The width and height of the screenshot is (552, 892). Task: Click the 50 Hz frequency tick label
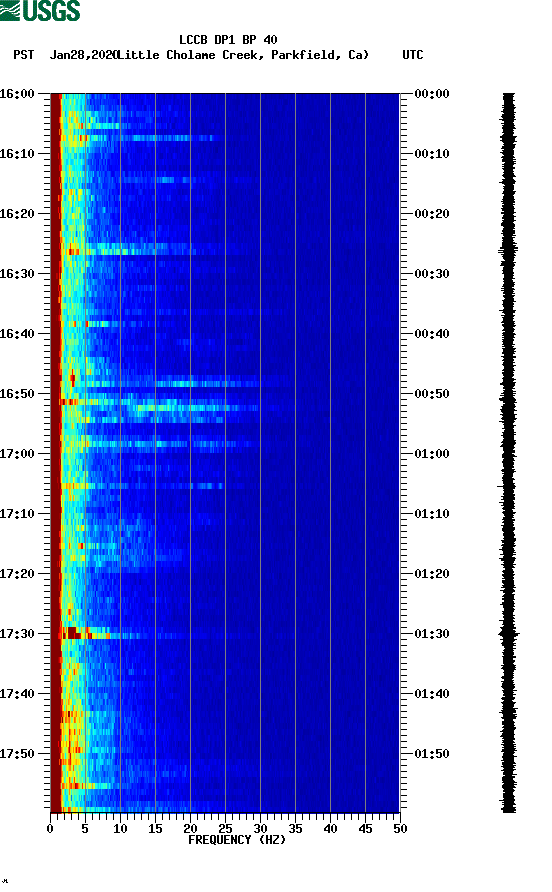[x=400, y=828]
